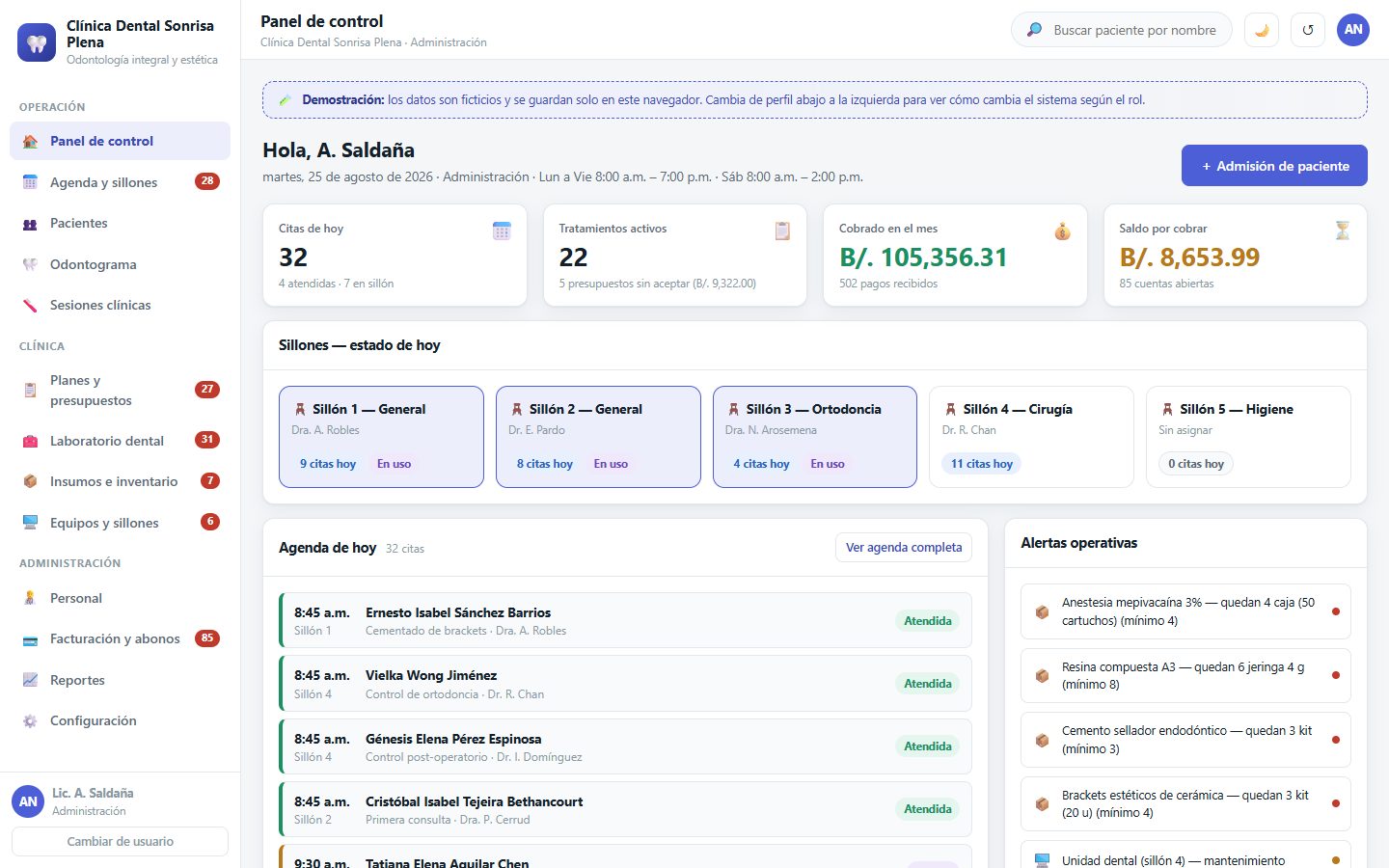Open Panel de control in sidebar
Image resolution: width=1389 pixels, height=868 pixels.
(120, 141)
